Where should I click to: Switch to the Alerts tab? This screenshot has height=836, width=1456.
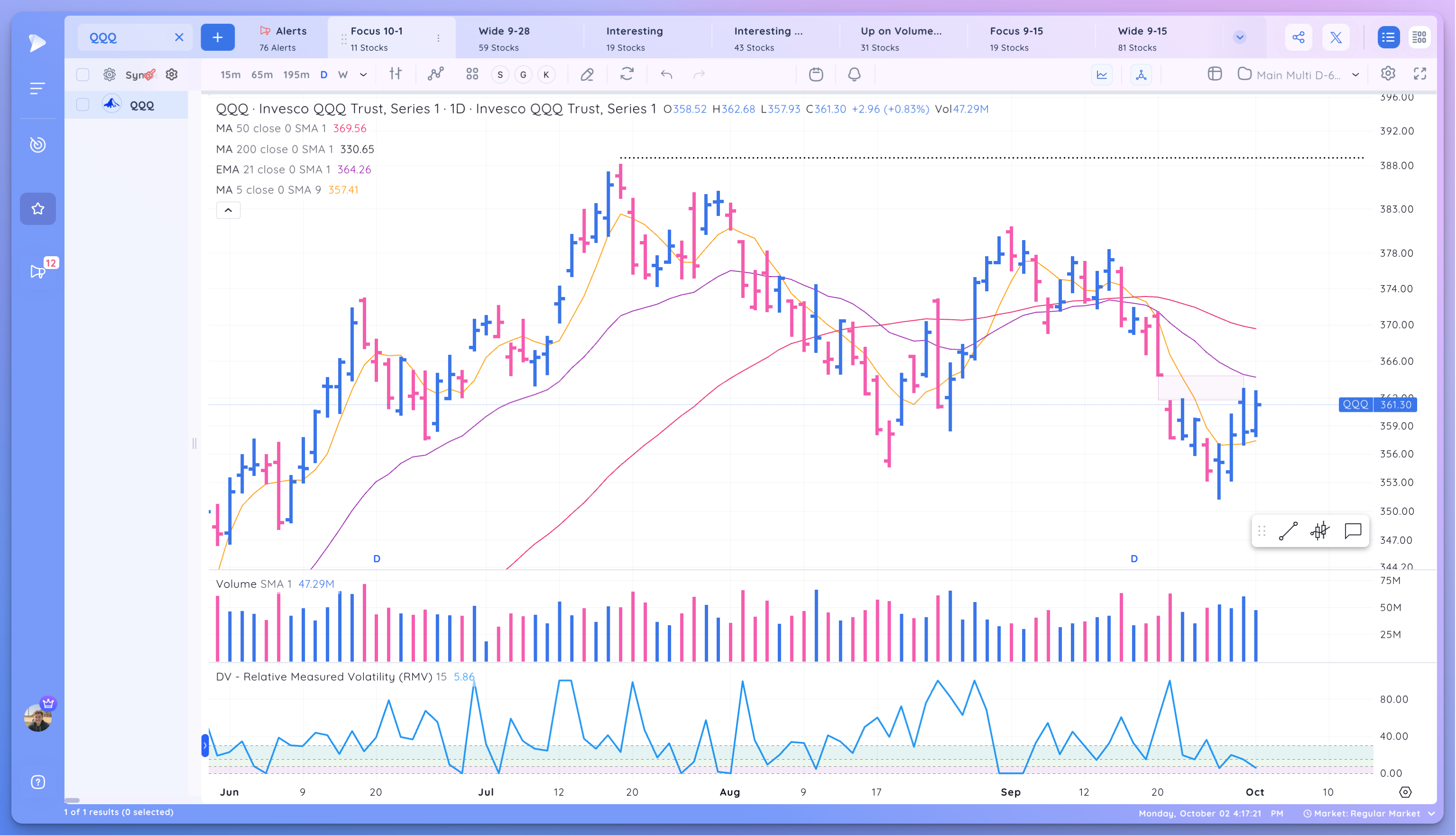[284, 38]
